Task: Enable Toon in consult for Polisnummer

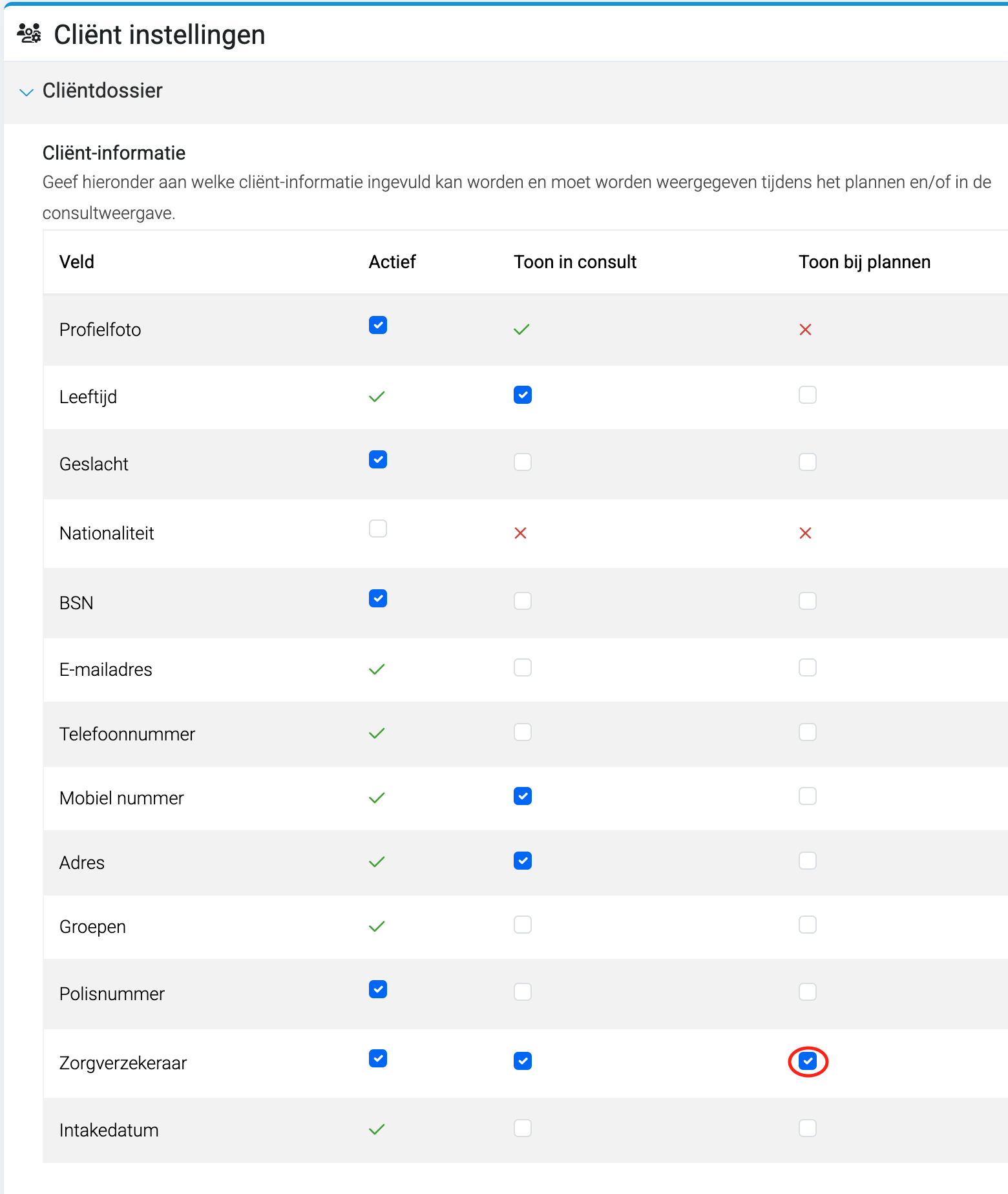Action: (523, 992)
